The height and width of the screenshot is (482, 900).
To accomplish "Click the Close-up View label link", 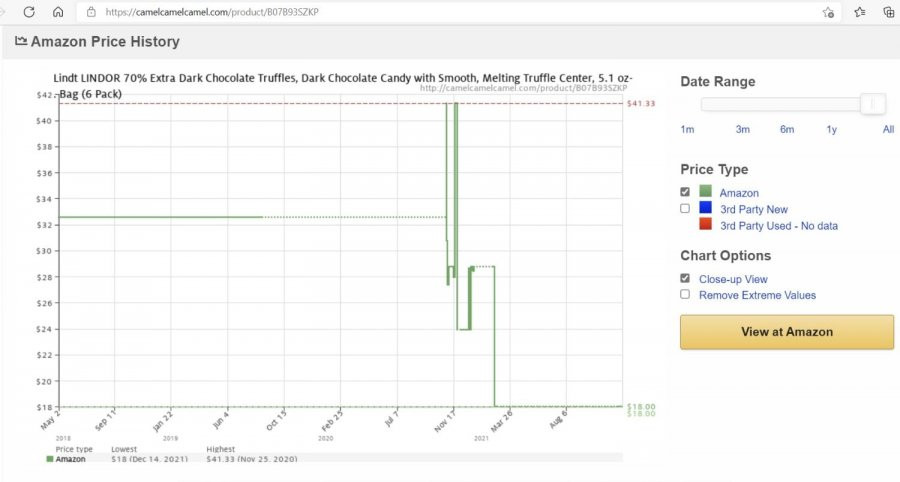I will tap(733, 279).
